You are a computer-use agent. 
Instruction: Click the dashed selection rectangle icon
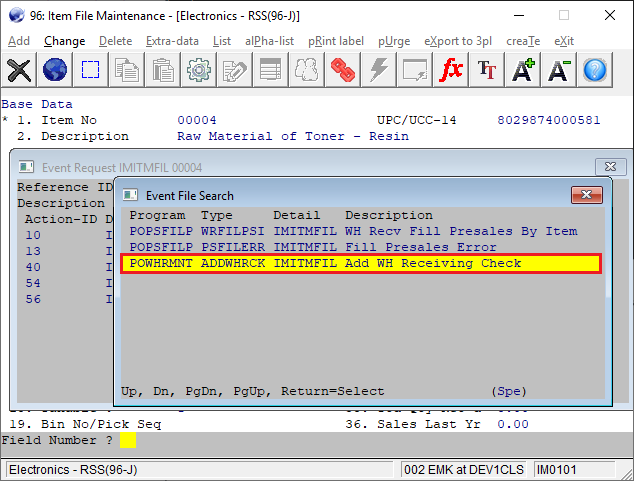tap(91, 70)
